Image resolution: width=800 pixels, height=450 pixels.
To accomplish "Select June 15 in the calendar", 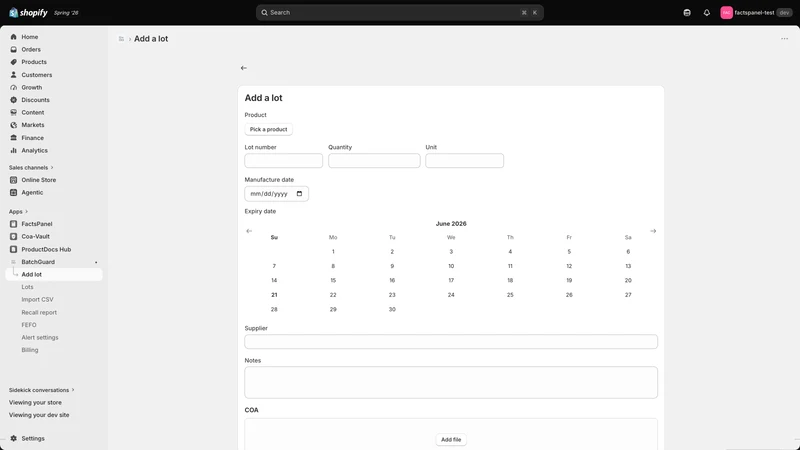I will coord(333,281).
